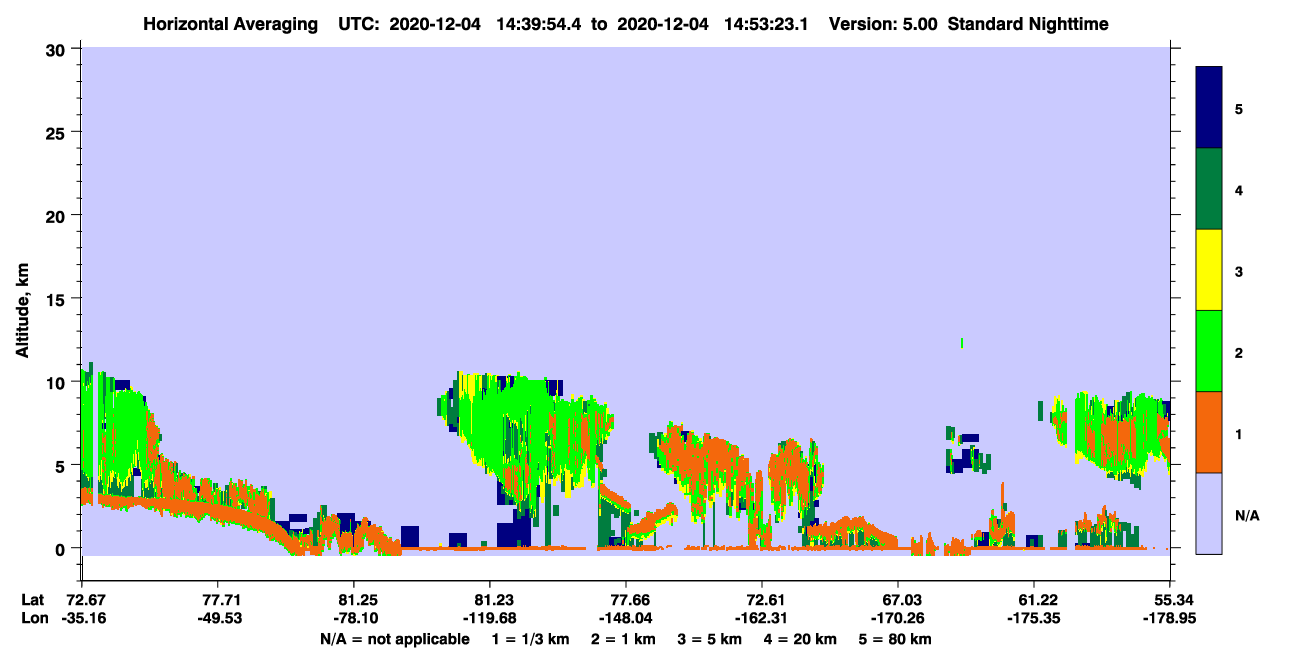Click the 'N/A = not applicable' legend text
1300x667 pixels.
395,639
